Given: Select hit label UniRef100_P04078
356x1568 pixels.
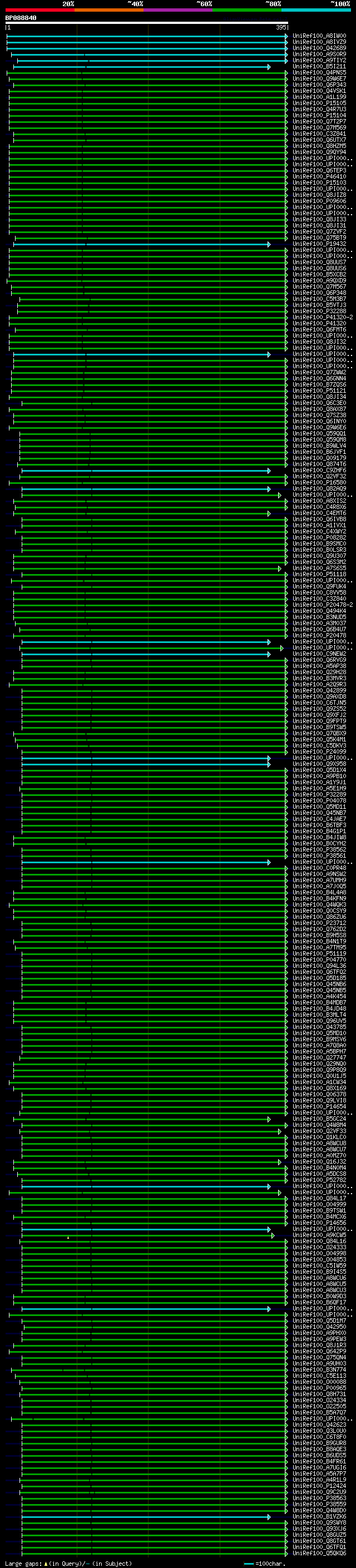Looking at the screenshot, I should click(319, 801).
